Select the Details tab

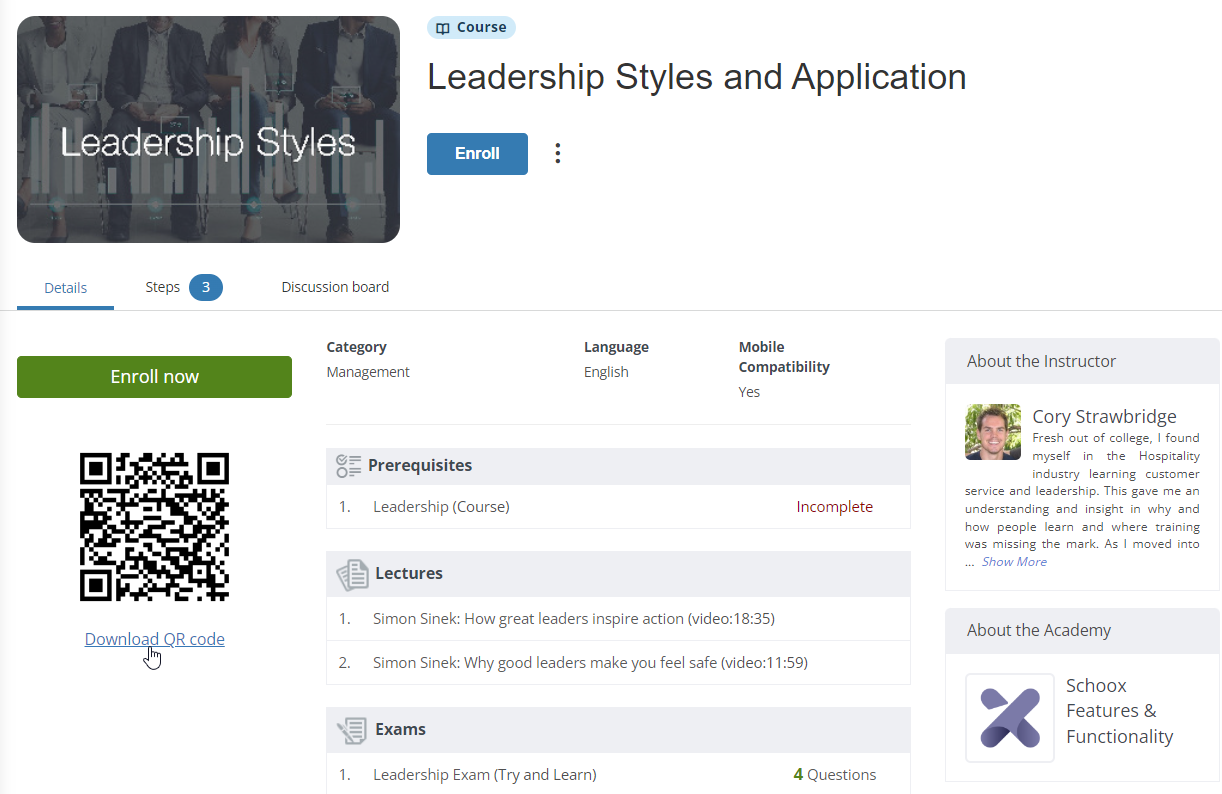pyautogui.click(x=65, y=287)
